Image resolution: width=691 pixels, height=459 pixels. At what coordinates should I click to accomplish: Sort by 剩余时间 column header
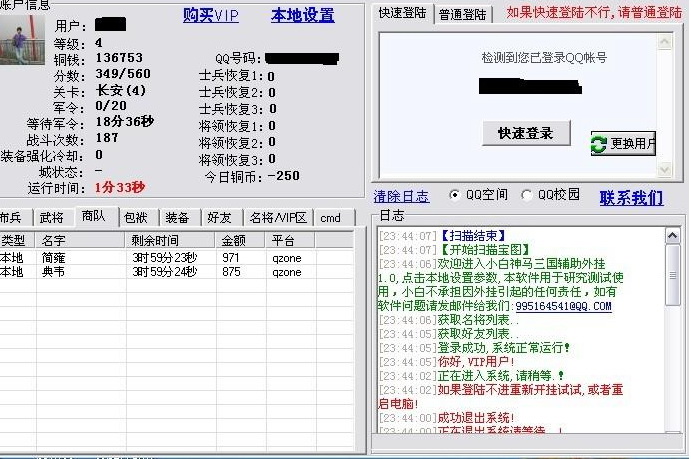(171, 241)
